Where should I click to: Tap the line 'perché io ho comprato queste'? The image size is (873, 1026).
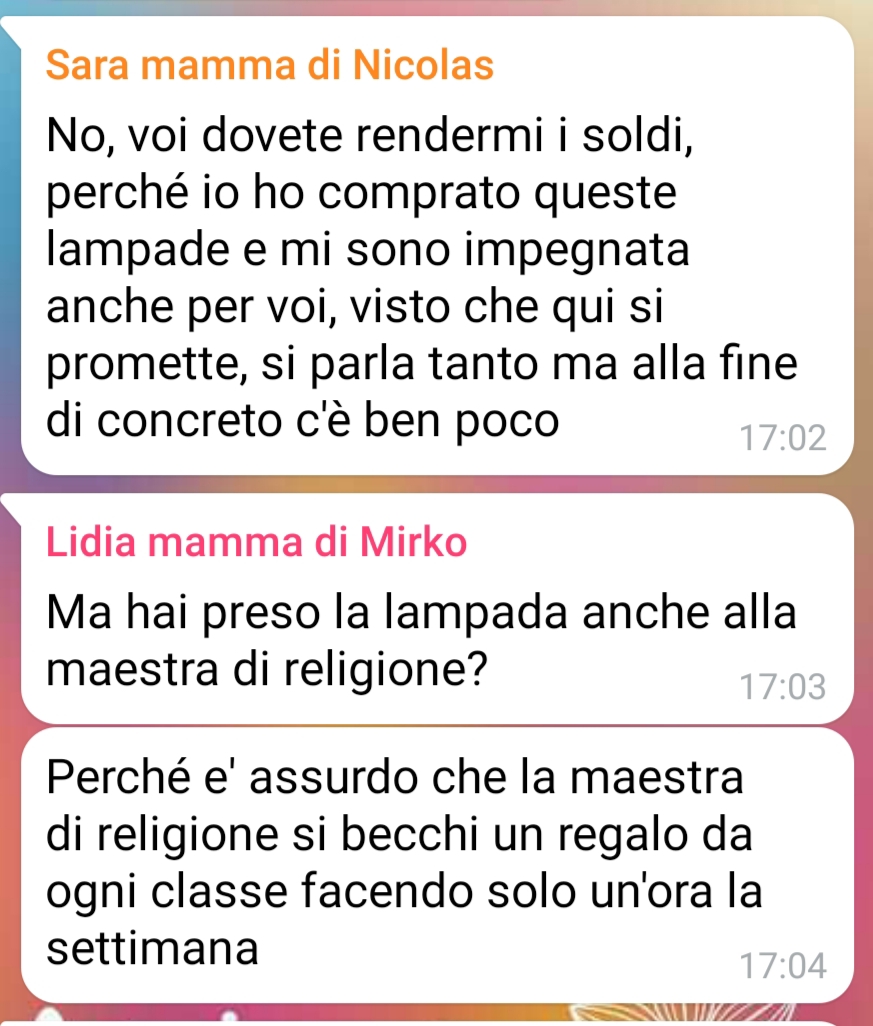point(361,194)
